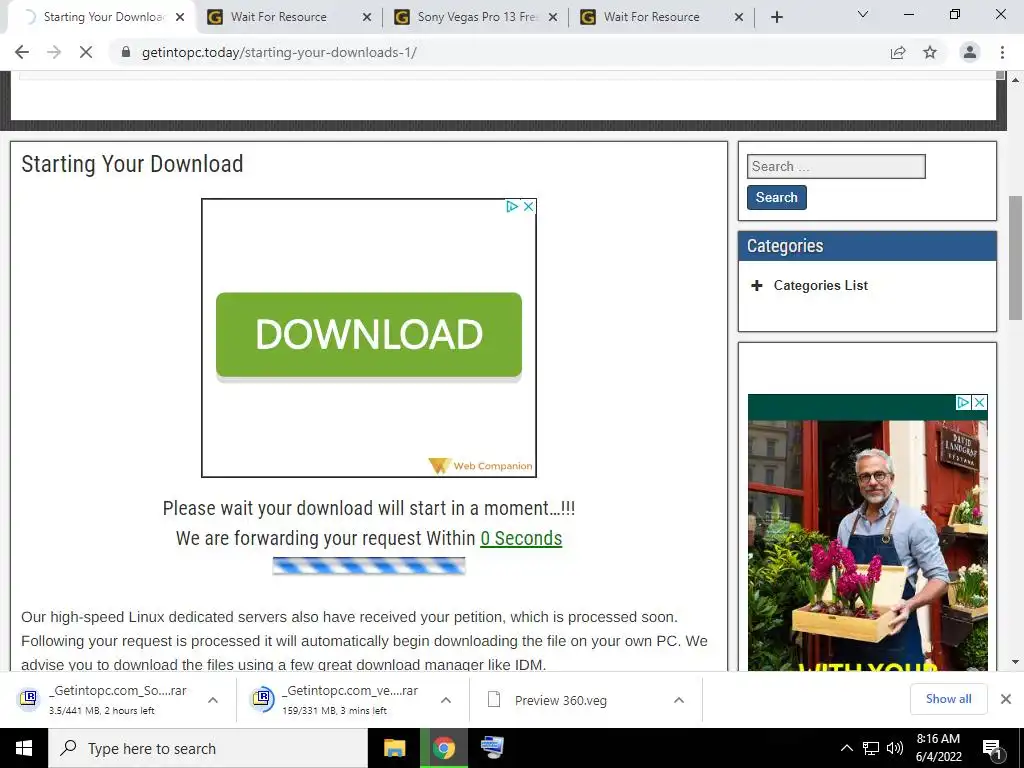Expand options for Preview 360.veg download

[679, 700]
